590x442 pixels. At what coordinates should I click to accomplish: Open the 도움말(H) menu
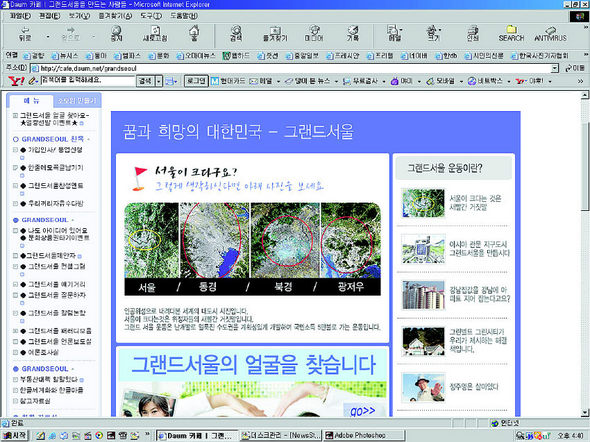pyautogui.click(x=184, y=16)
